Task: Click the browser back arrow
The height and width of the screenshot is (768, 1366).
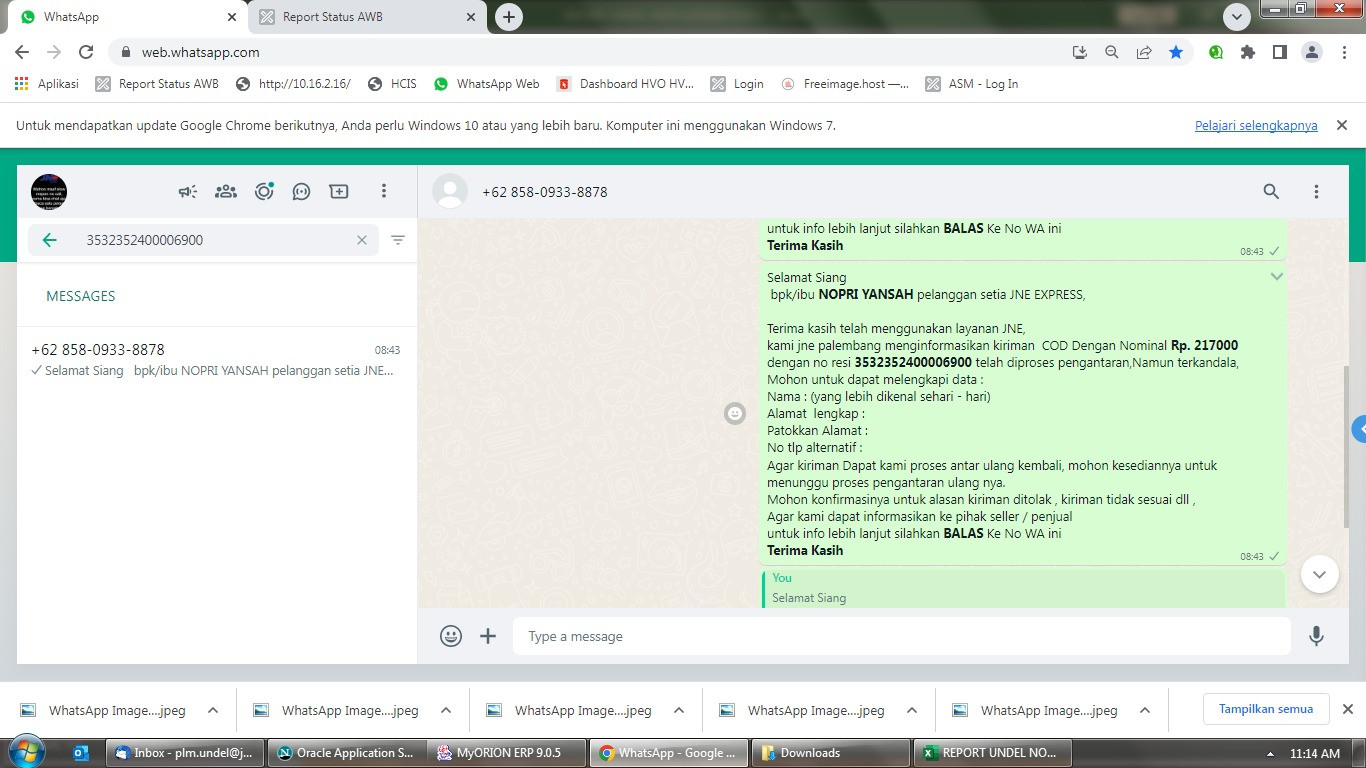Action: pos(22,52)
